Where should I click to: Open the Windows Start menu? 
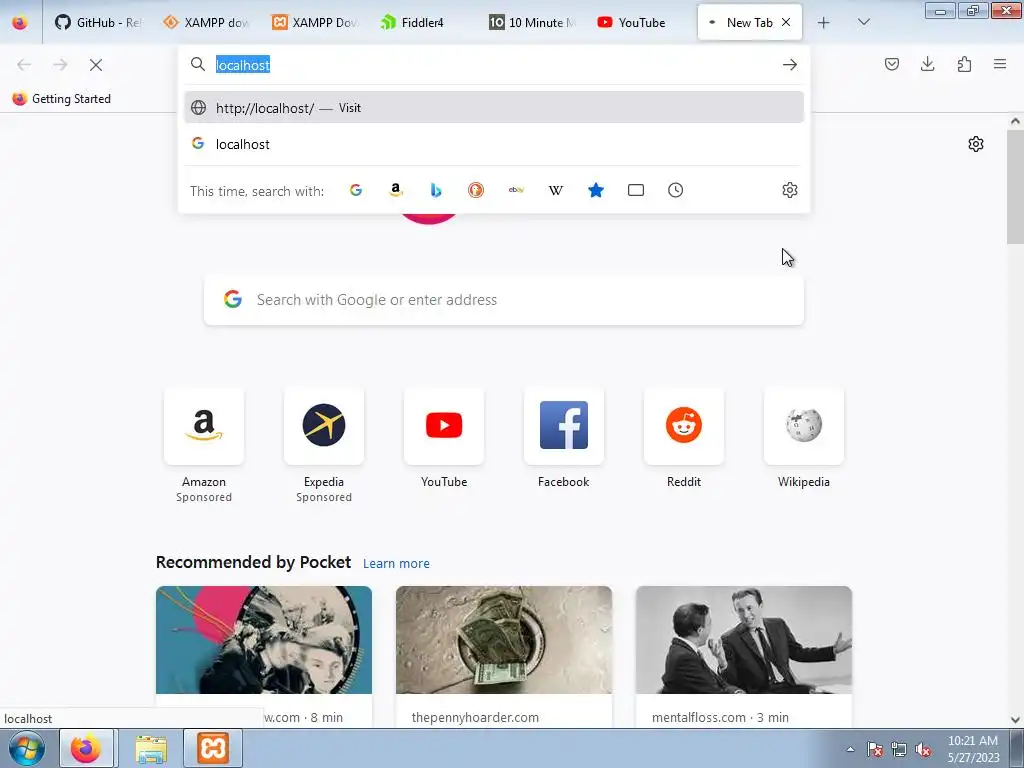pyautogui.click(x=27, y=748)
